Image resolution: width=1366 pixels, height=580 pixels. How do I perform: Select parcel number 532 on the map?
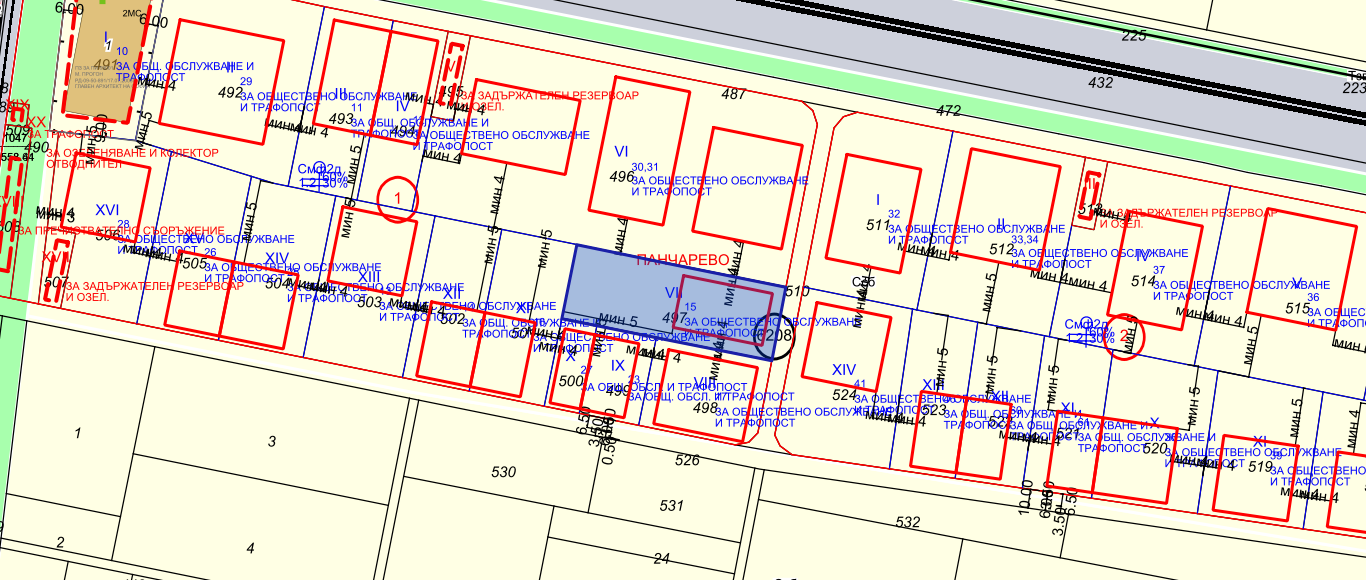point(908,522)
